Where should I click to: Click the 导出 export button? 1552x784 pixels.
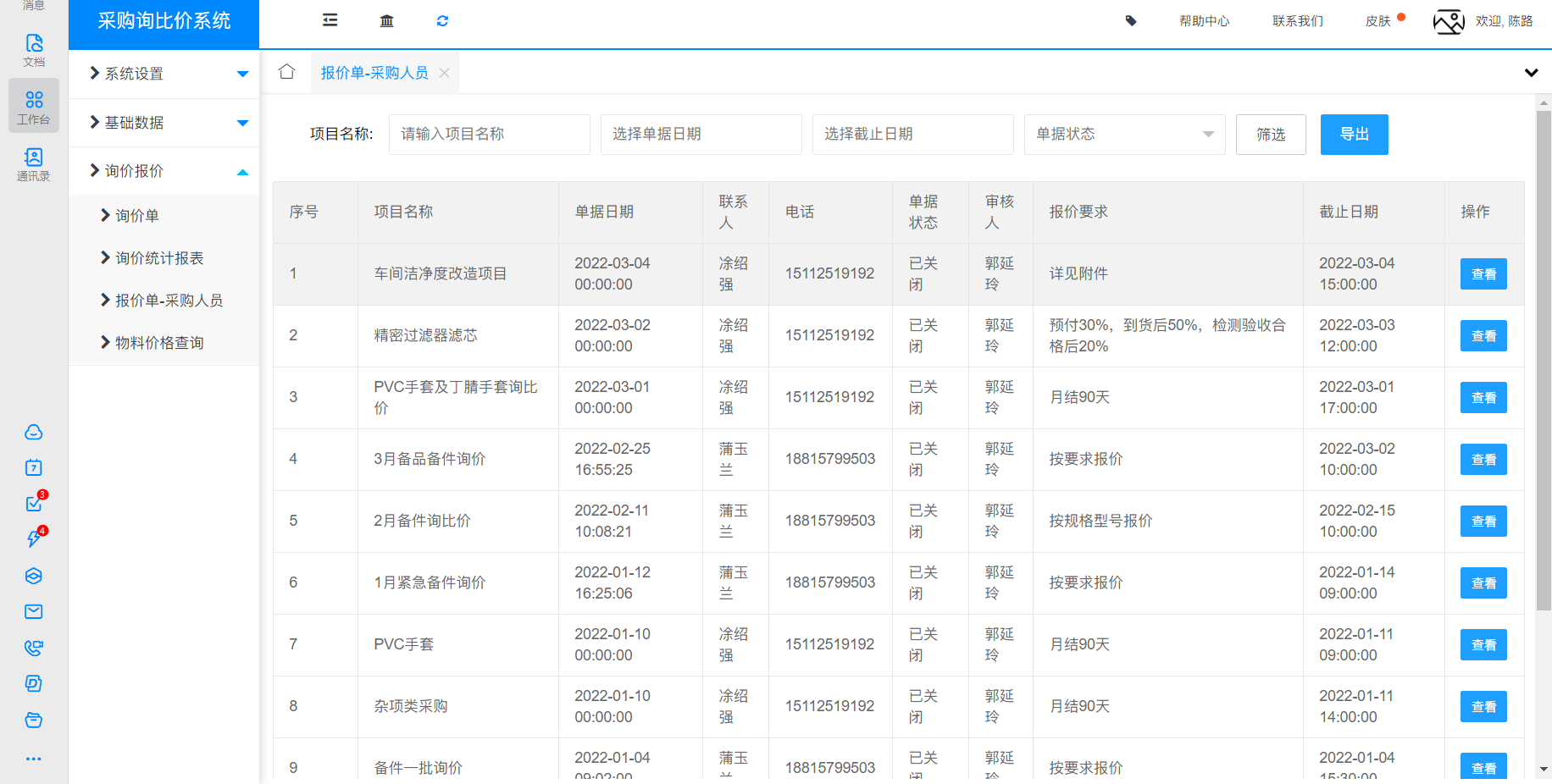1354,134
